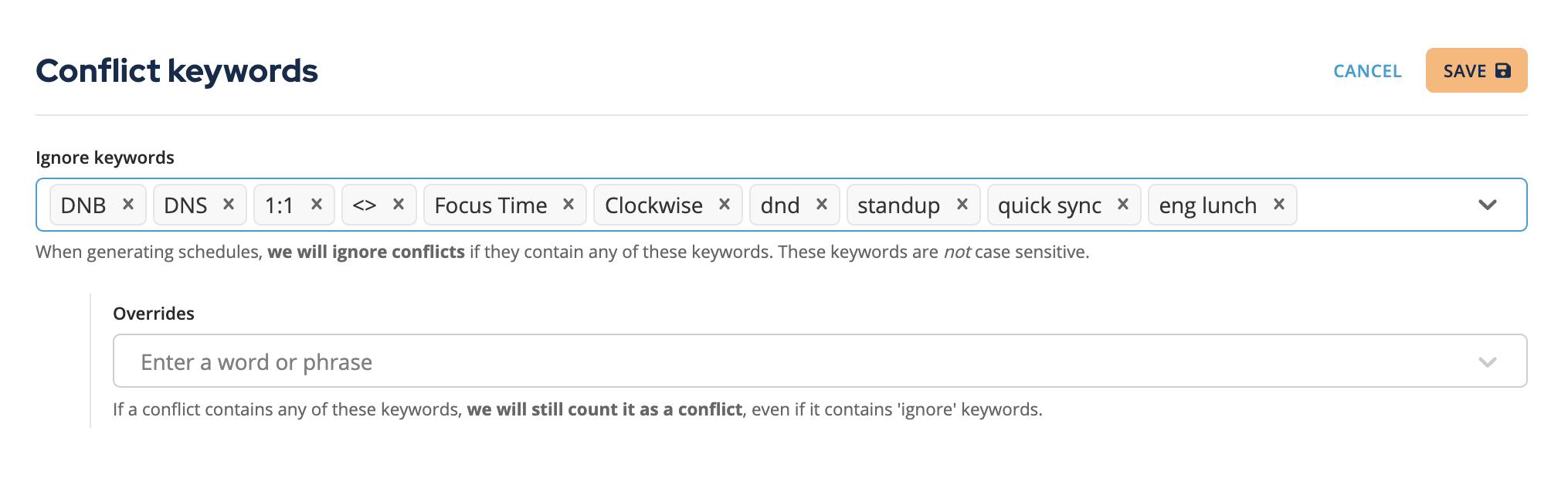The height and width of the screenshot is (502, 1568).
Task: Open the Overrides dropdown chevron
Action: [1488, 362]
